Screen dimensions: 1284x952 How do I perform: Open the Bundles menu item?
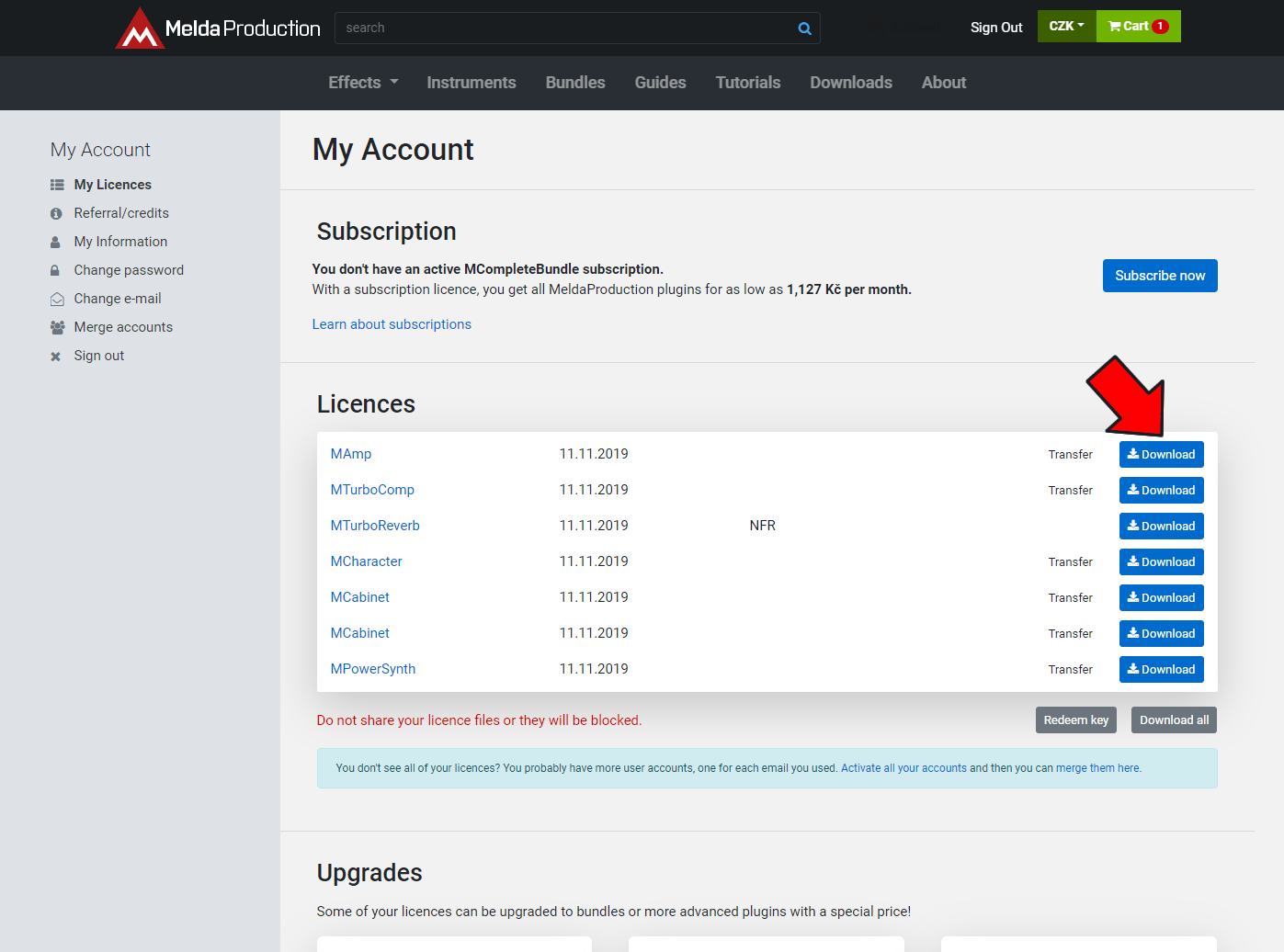(575, 83)
